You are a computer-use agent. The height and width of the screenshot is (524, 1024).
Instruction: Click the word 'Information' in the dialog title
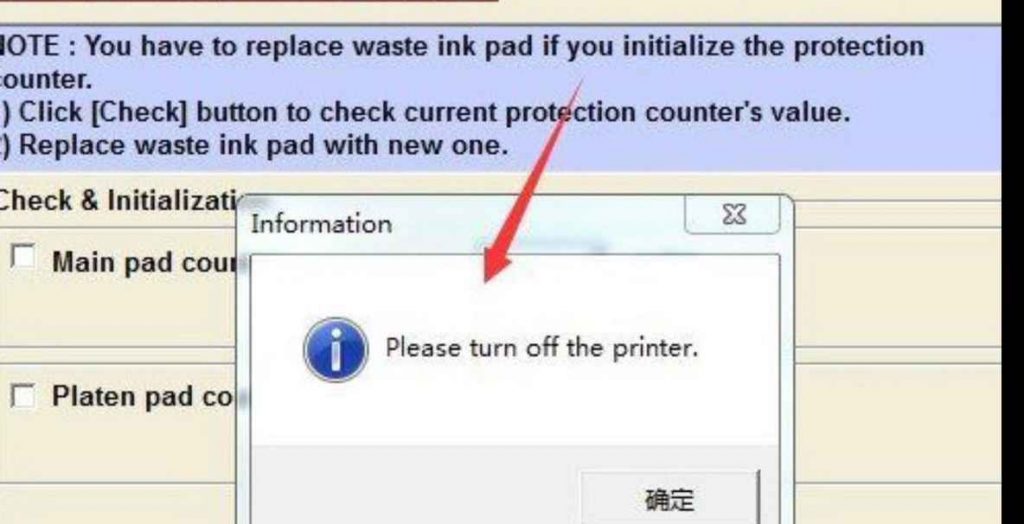[321, 224]
